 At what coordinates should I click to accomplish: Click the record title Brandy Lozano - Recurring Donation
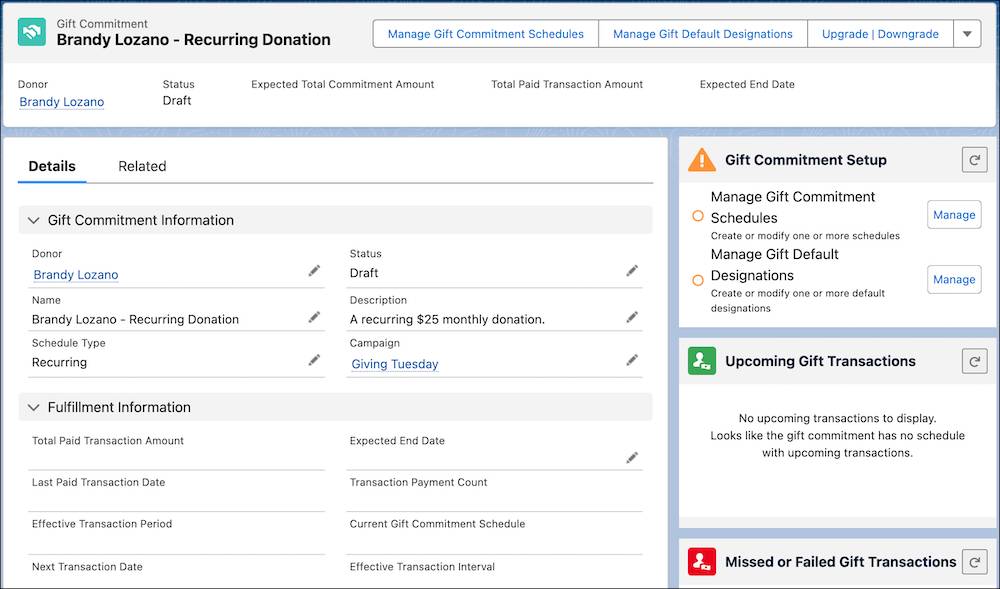[x=193, y=40]
